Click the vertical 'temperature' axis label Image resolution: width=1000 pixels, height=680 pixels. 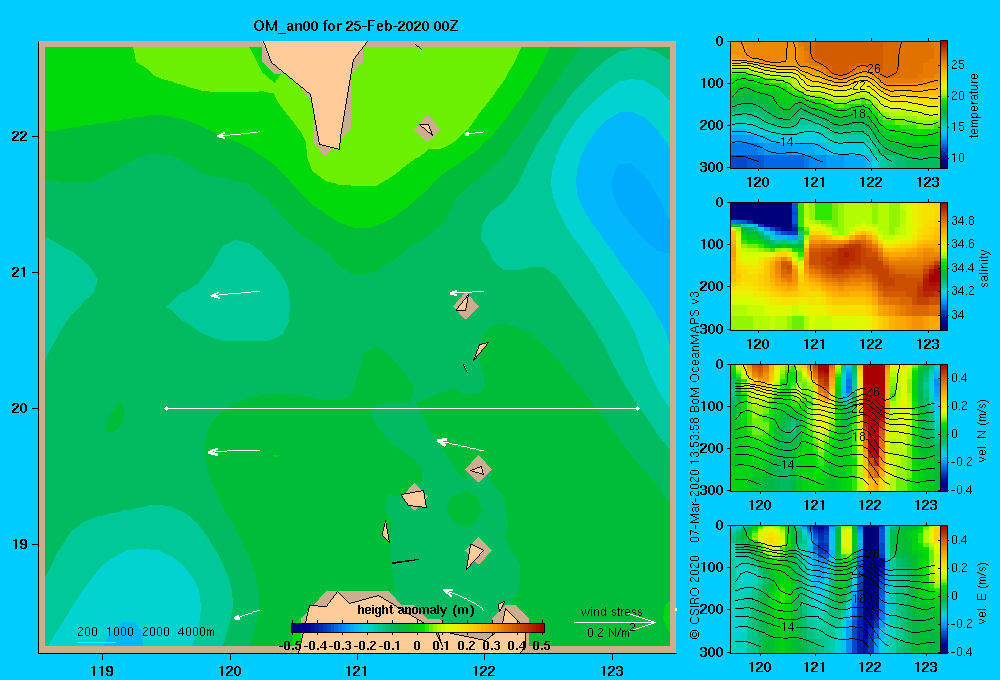tap(974, 105)
